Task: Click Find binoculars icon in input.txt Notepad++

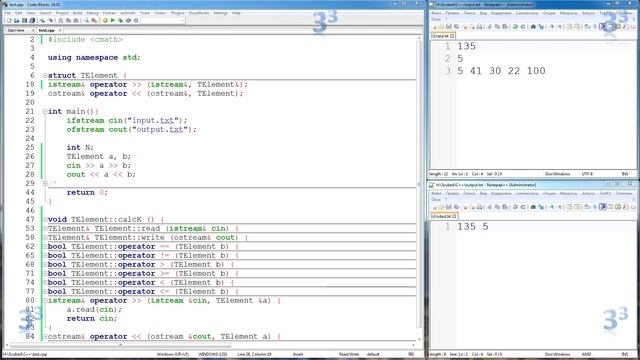Action: (533, 27)
